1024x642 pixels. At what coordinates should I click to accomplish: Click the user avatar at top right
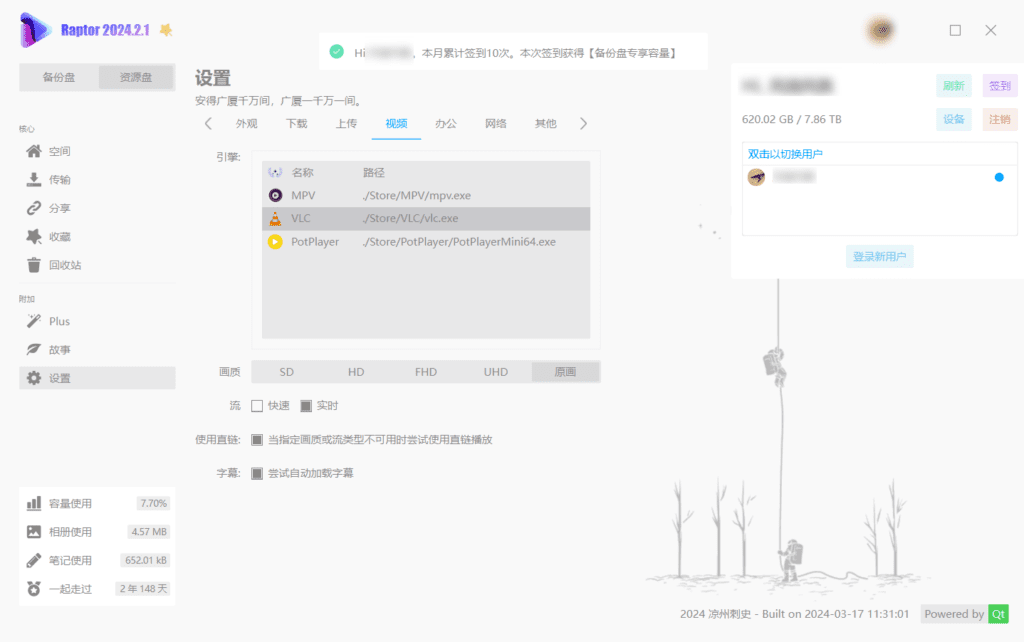click(x=882, y=30)
